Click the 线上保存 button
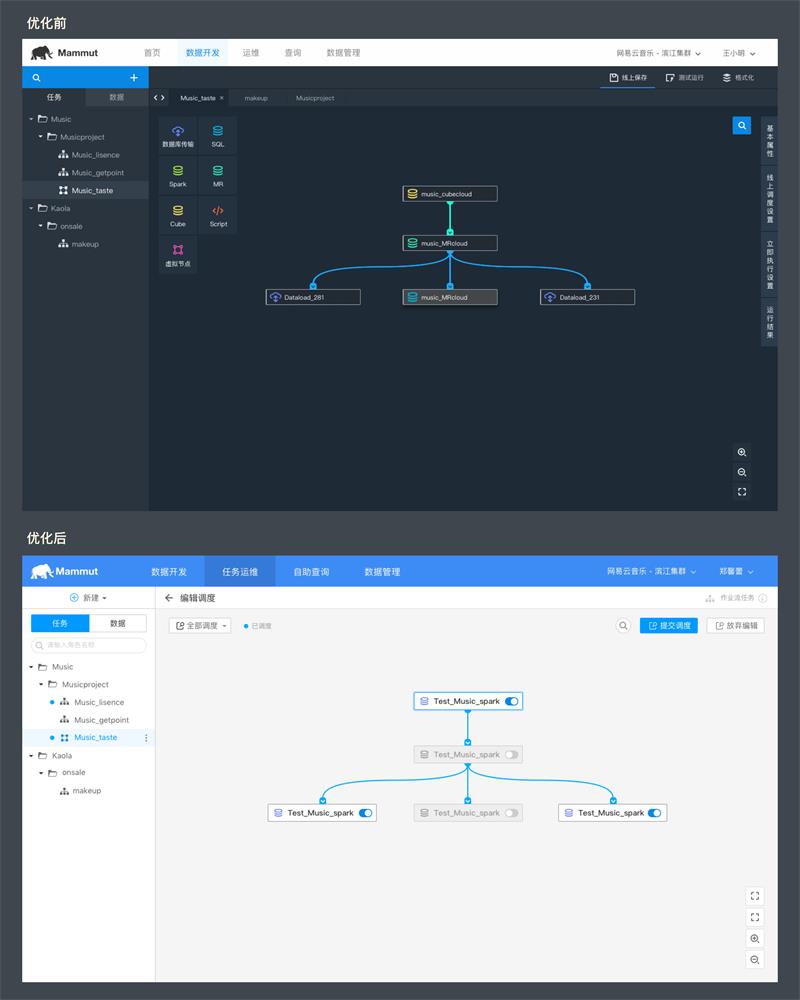This screenshot has height=1000, width=800. [628, 78]
